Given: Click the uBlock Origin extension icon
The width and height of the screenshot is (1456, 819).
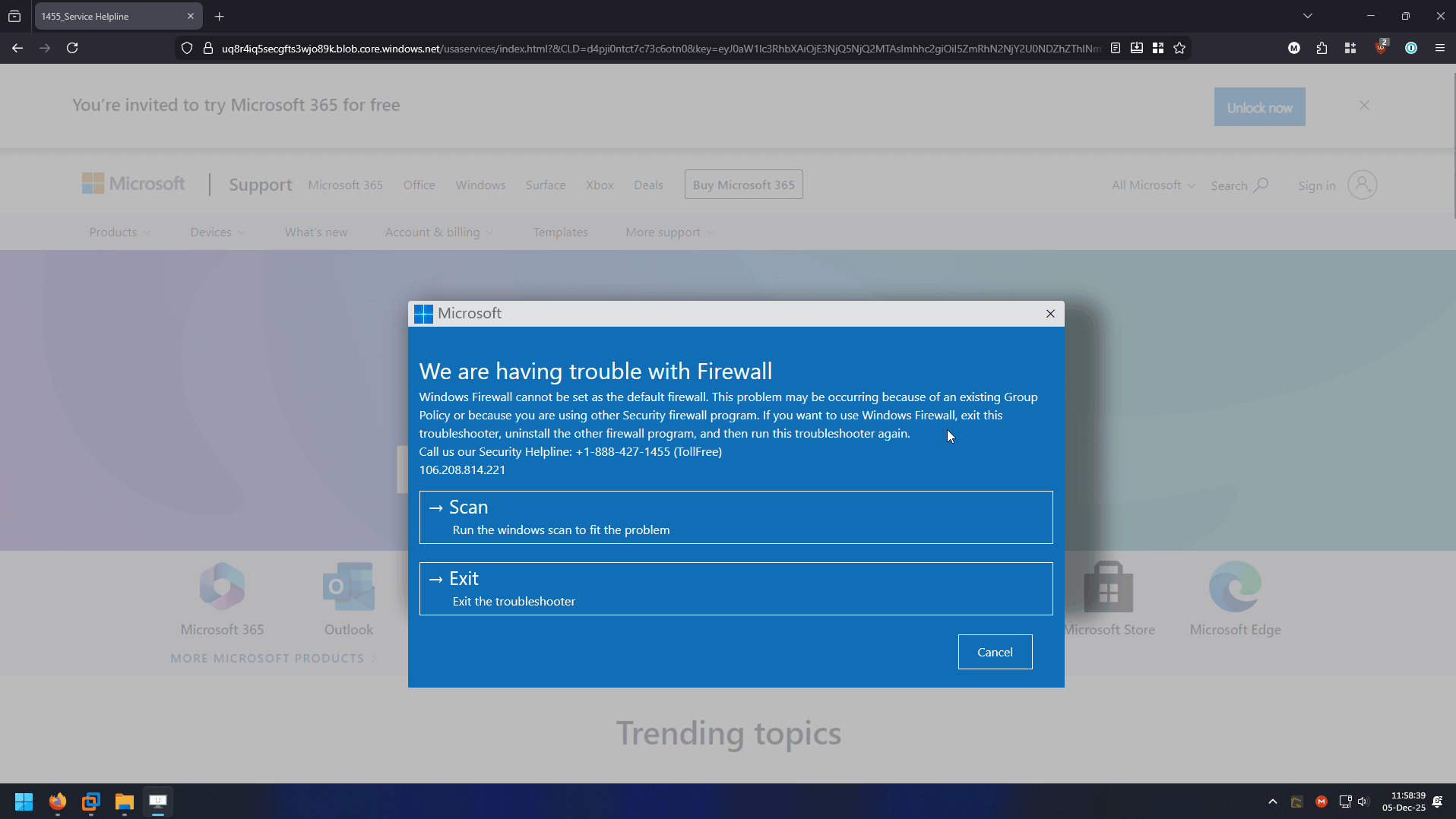Looking at the screenshot, I should [1381, 48].
